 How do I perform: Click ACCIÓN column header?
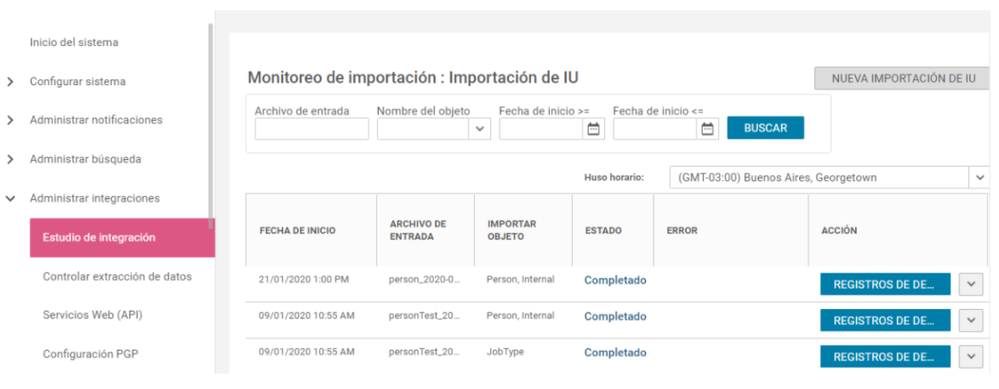[839, 230]
